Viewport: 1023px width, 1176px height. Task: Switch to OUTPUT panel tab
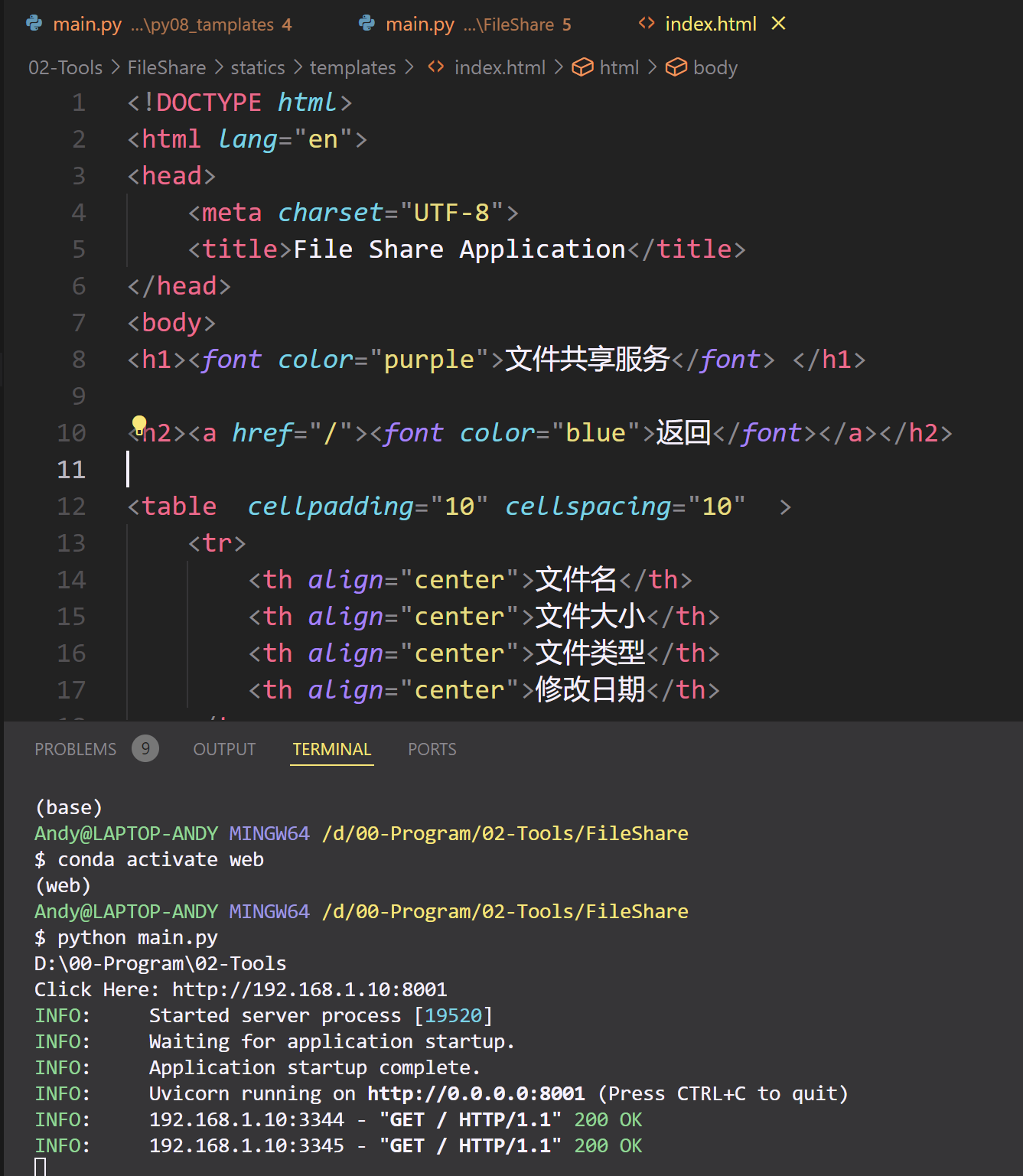pyautogui.click(x=224, y=749)
